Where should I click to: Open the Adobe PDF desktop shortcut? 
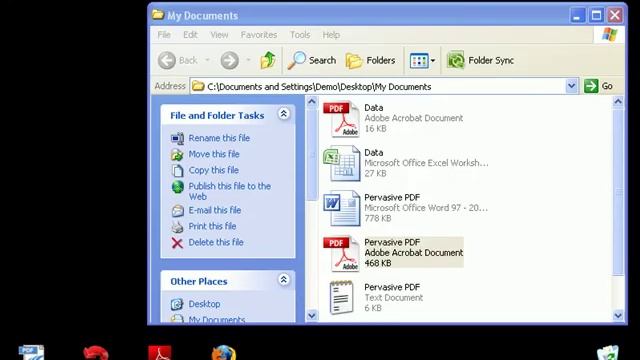coord(160,353)
